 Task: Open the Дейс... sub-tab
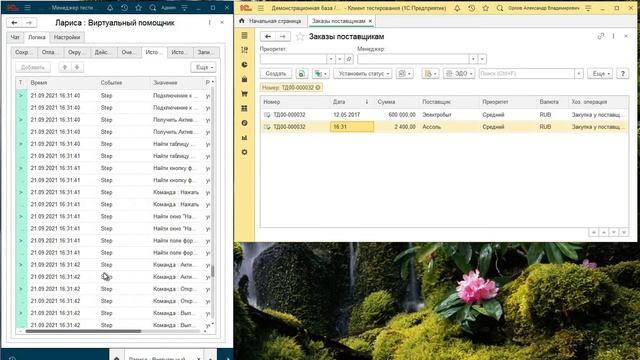point(102,52)
